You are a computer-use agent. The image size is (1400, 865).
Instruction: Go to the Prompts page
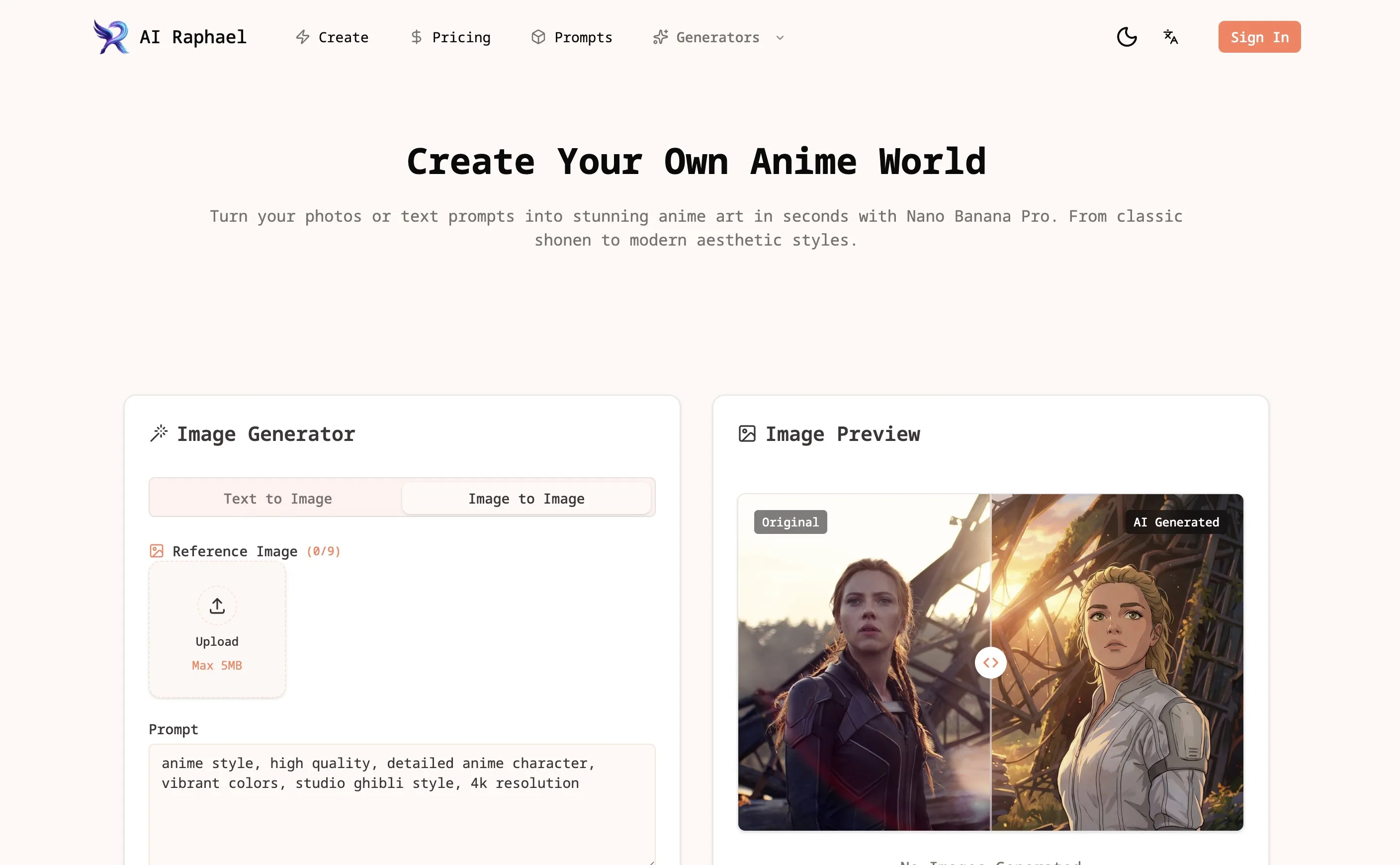pos(583,37)
